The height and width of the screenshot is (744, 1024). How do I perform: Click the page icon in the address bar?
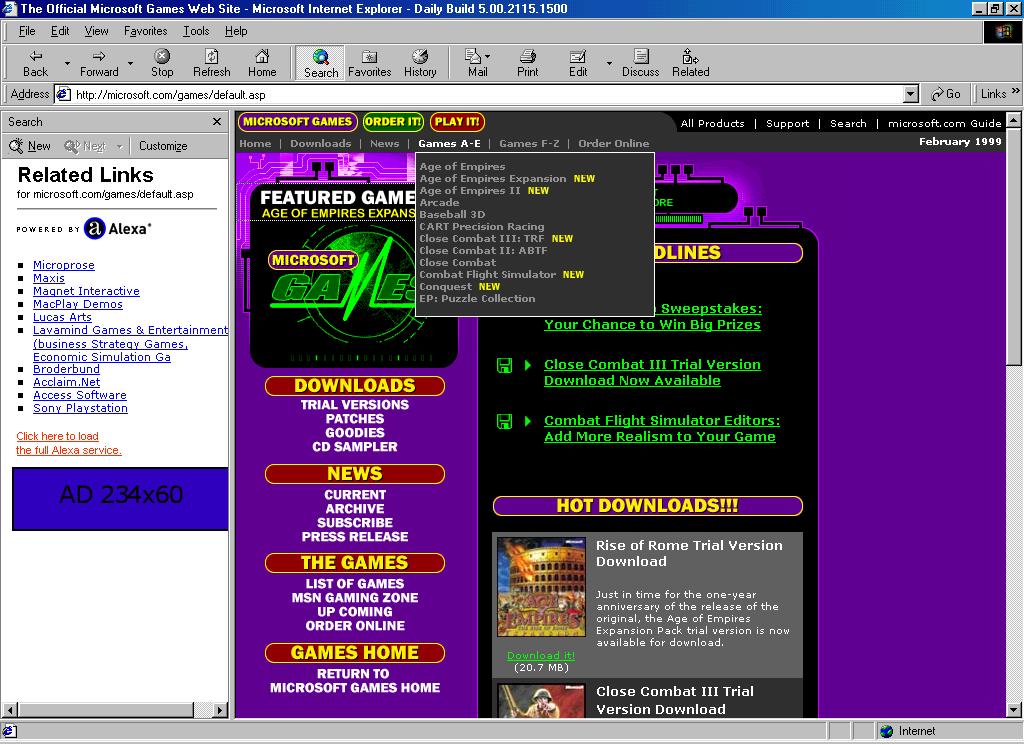[63, 94]
